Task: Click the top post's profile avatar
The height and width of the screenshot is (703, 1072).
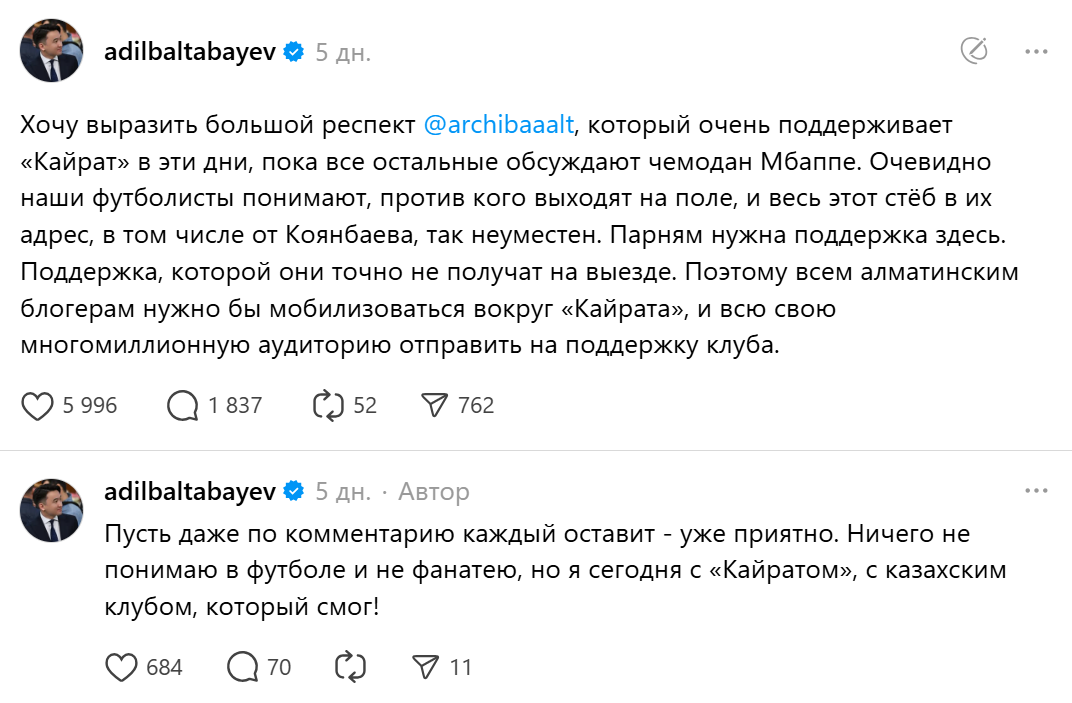Action: tap(52, 50)
